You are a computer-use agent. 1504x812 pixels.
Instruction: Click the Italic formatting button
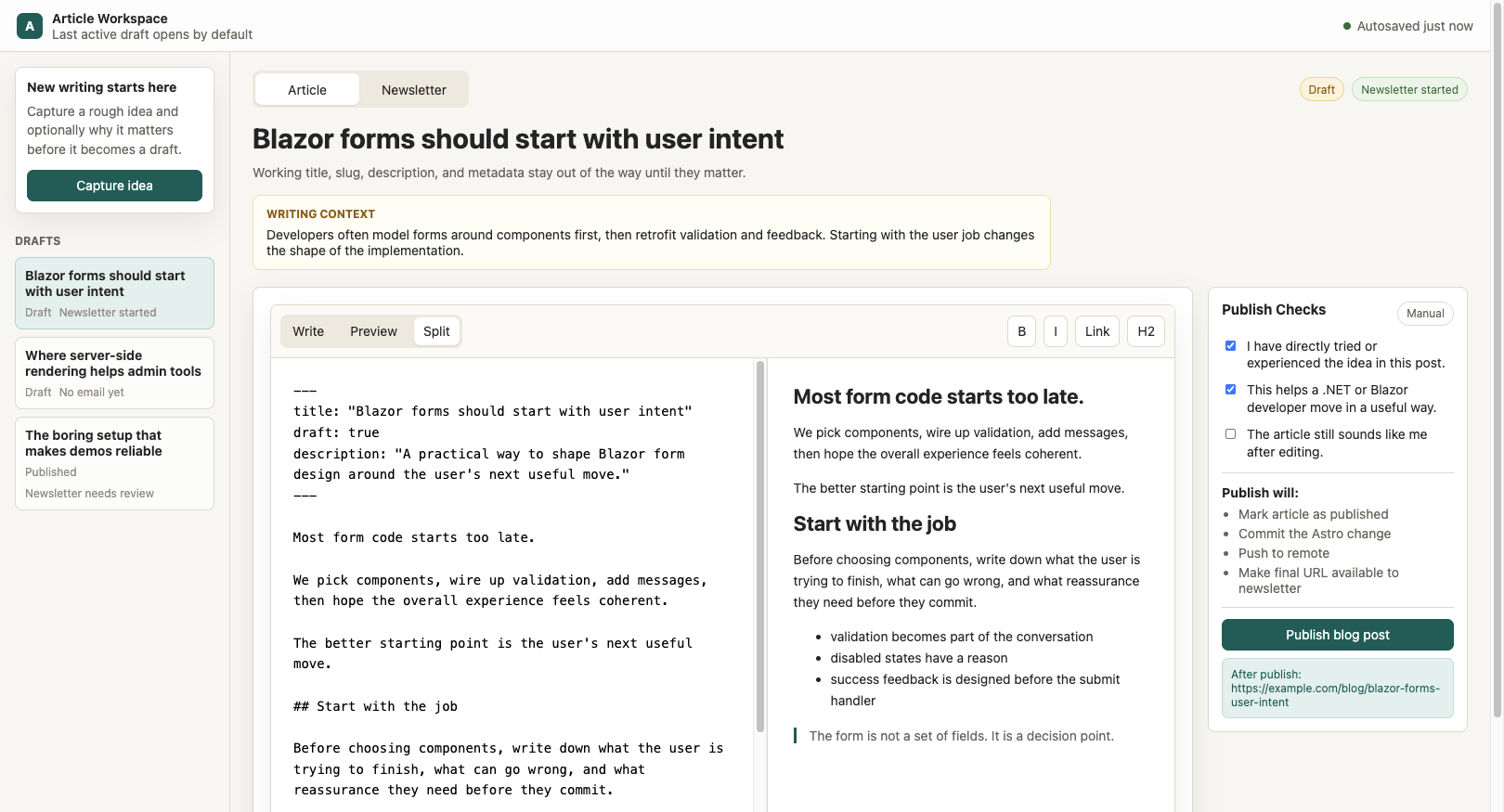(1056, 331)
